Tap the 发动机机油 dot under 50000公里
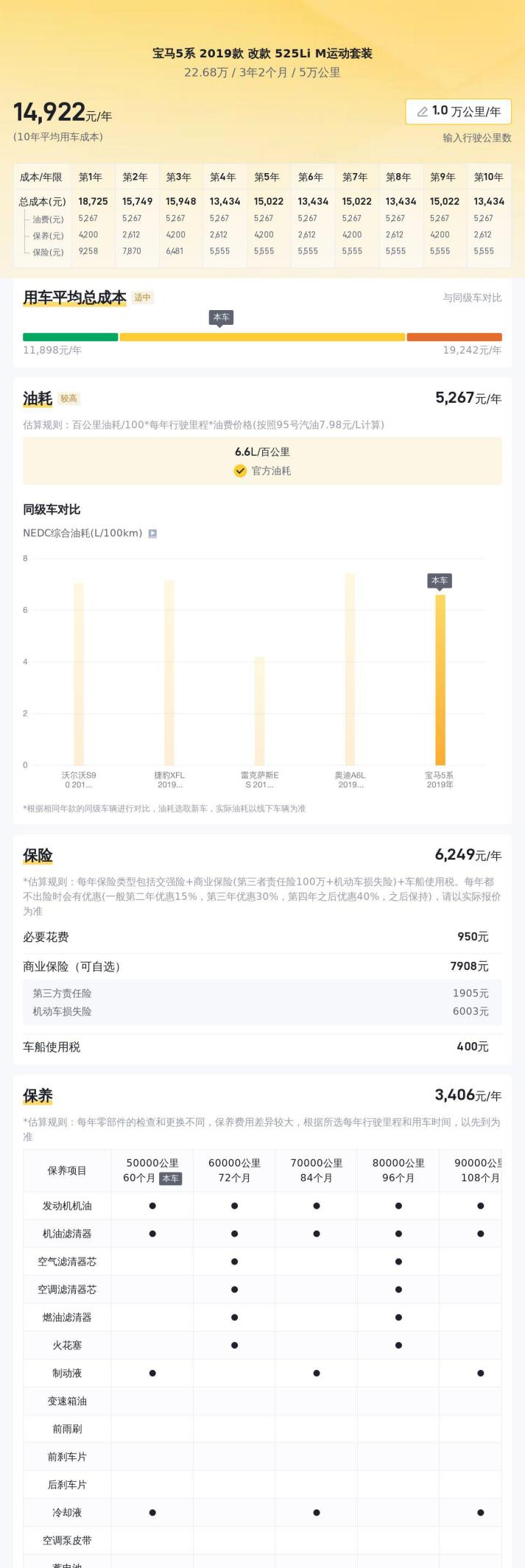The image size is (525, 1568). (x=152, y=1206)
